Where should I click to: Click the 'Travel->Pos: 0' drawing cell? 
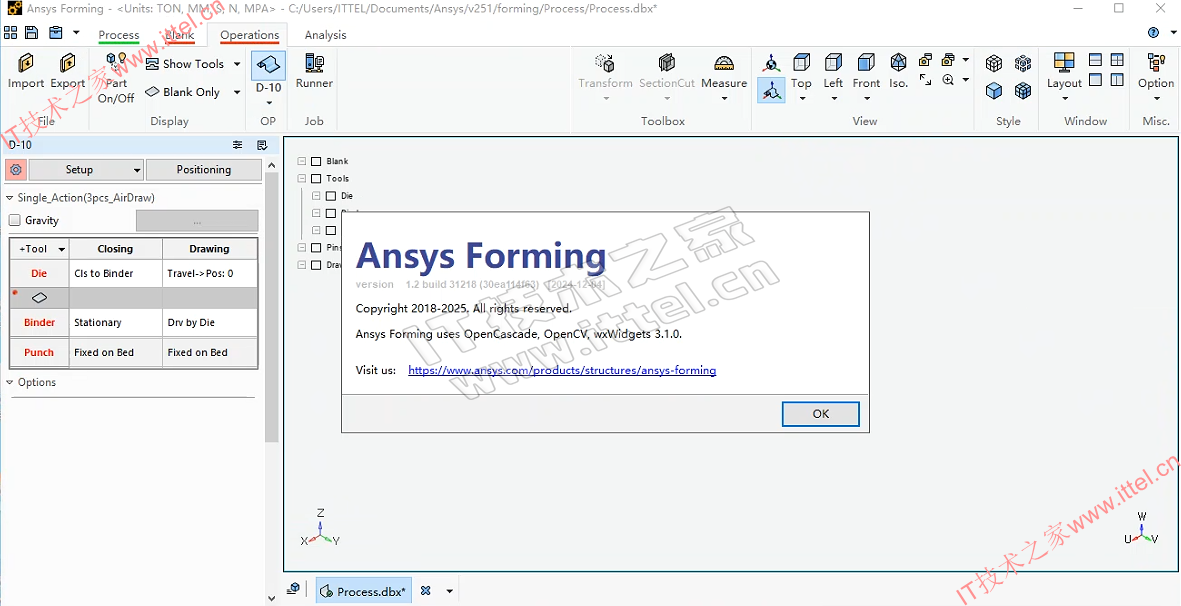pos(210,273)
